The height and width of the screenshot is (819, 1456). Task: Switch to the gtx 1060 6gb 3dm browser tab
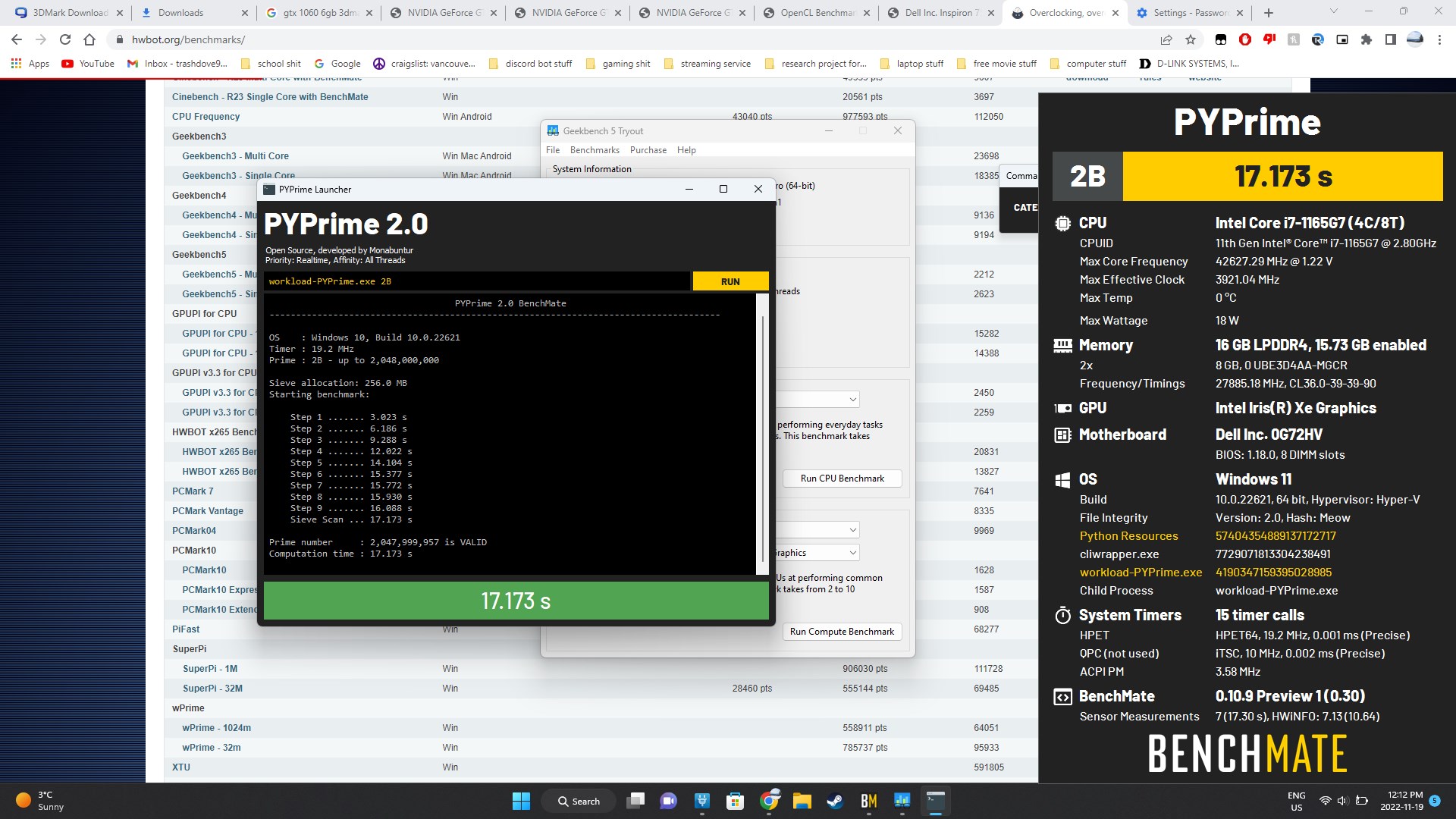coord(318,13)
